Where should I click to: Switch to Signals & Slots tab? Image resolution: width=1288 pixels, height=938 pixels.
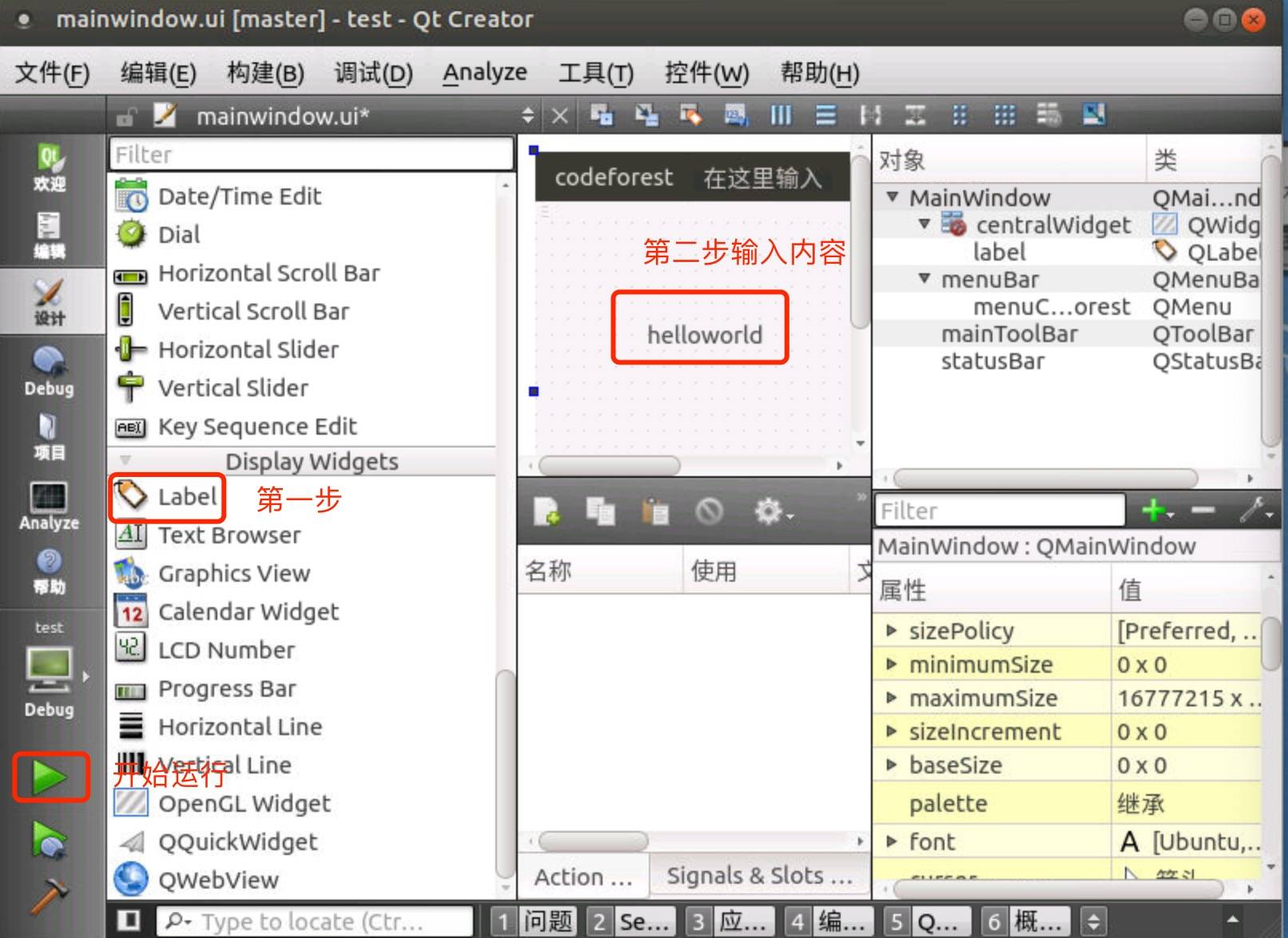(x=759, y=876)
